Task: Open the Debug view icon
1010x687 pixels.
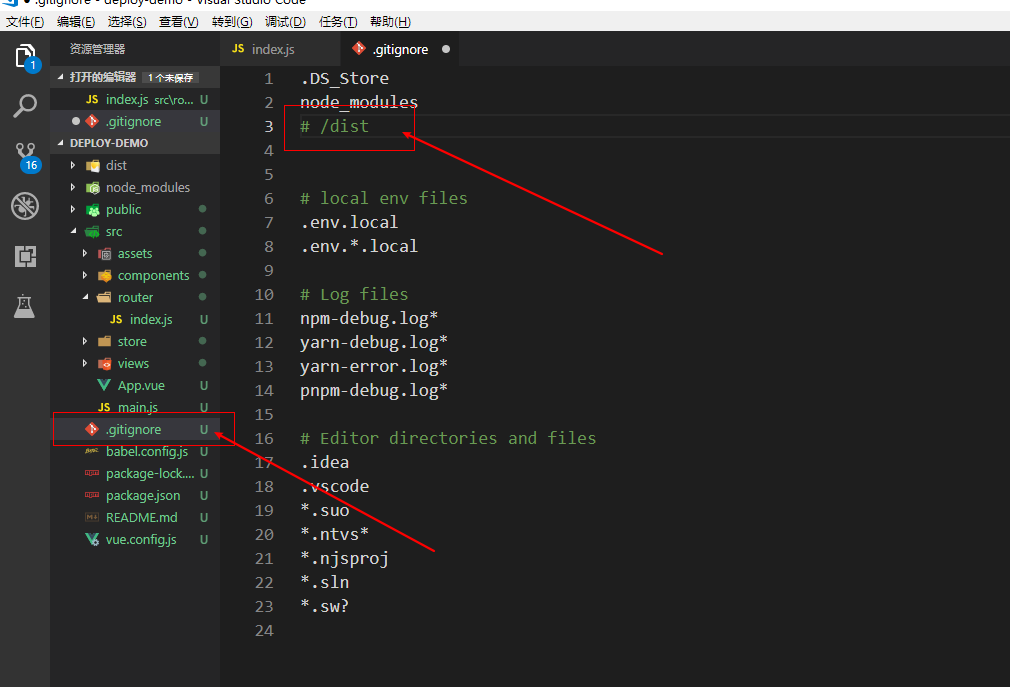Action: (25, 207)
